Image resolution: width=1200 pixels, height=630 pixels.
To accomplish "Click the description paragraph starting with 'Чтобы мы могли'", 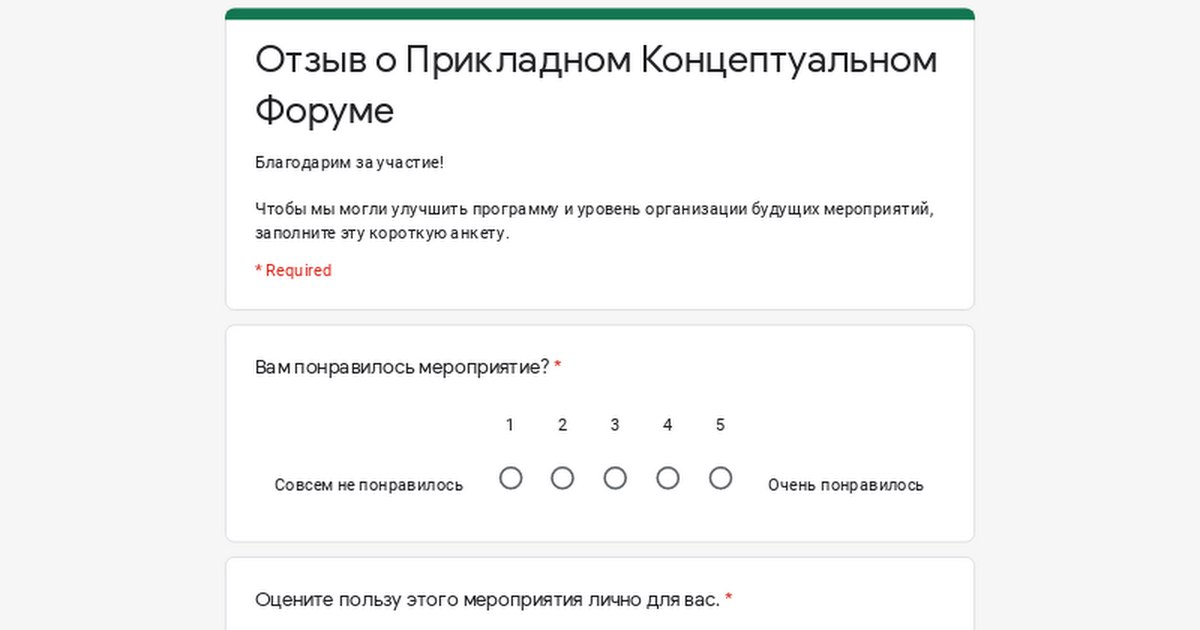I will (594, 221).
